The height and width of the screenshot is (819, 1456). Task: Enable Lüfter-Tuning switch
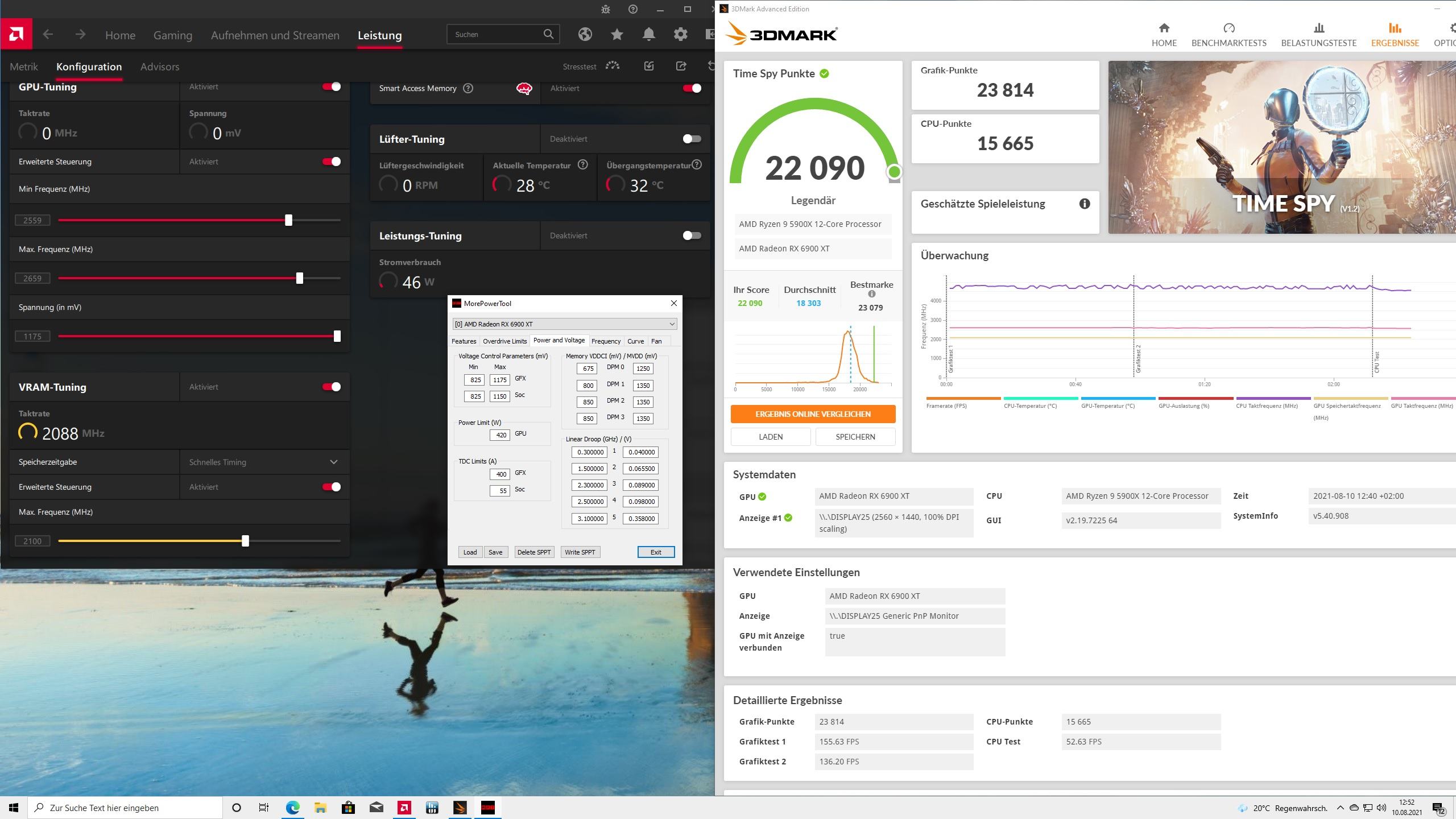(692, 139)
